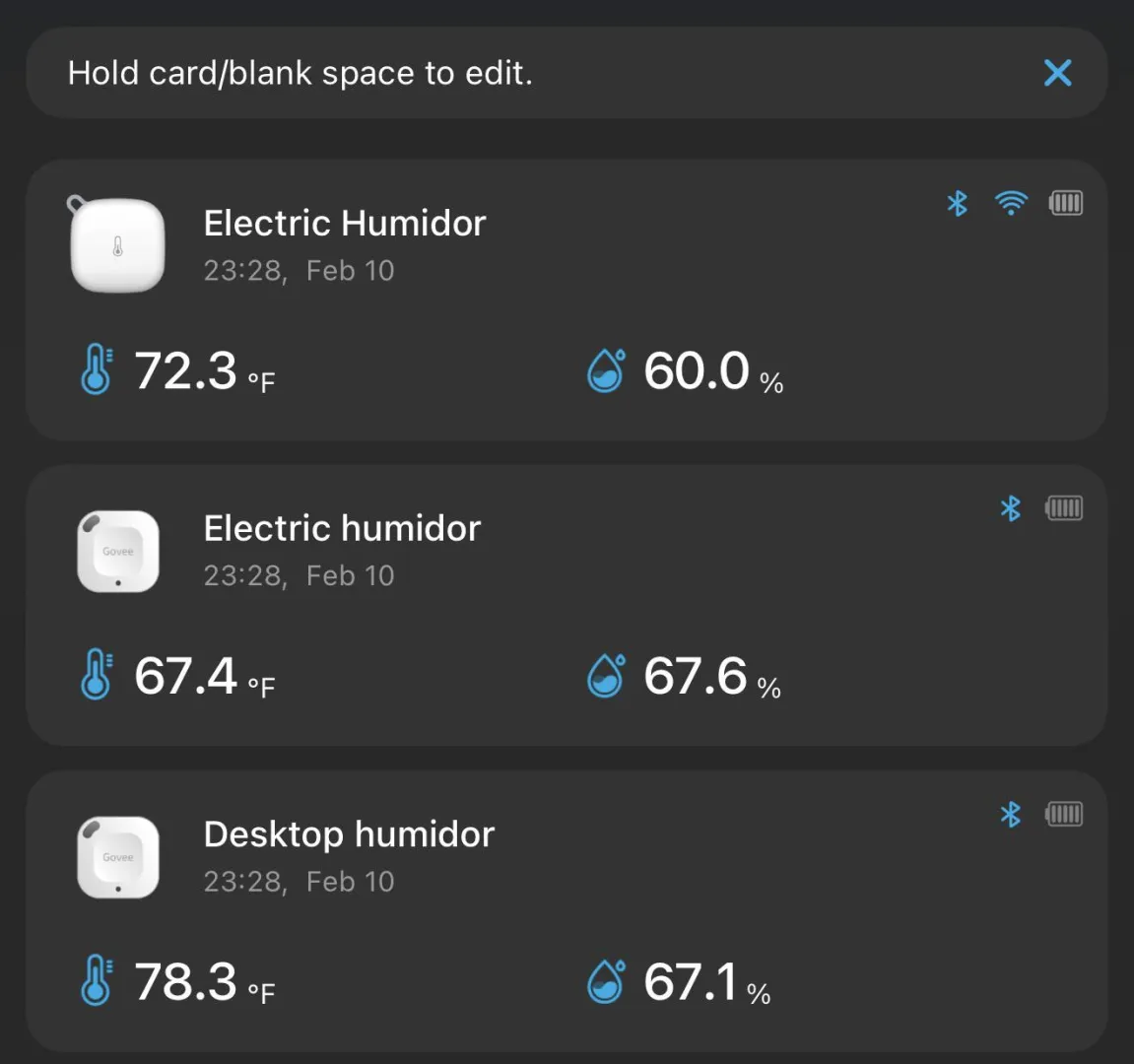The image size is (1134, 1064).
Task: Tap thermometer icon beside 72.3°F reading
Action: (x=96, y=369)
